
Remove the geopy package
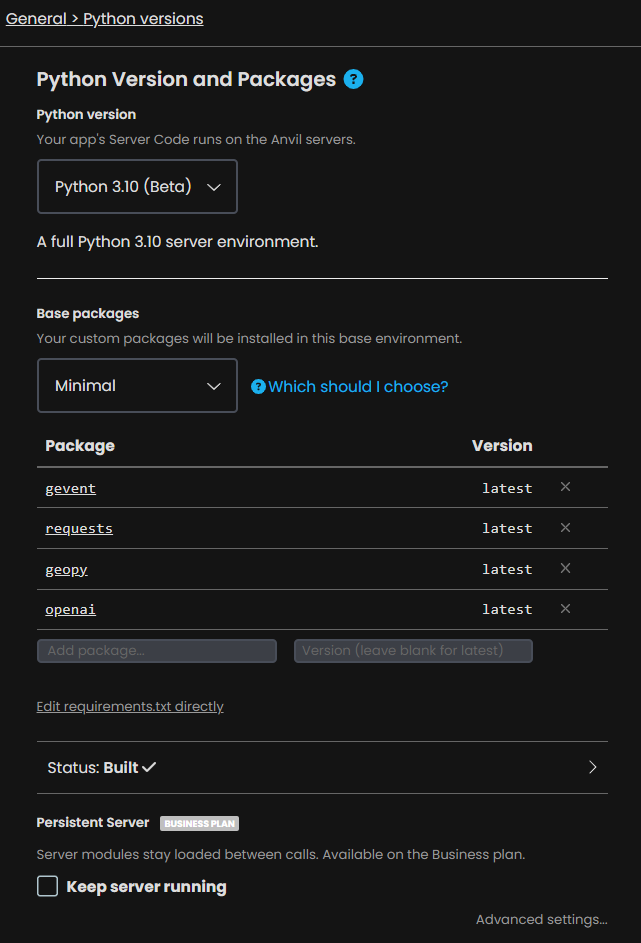565,568
